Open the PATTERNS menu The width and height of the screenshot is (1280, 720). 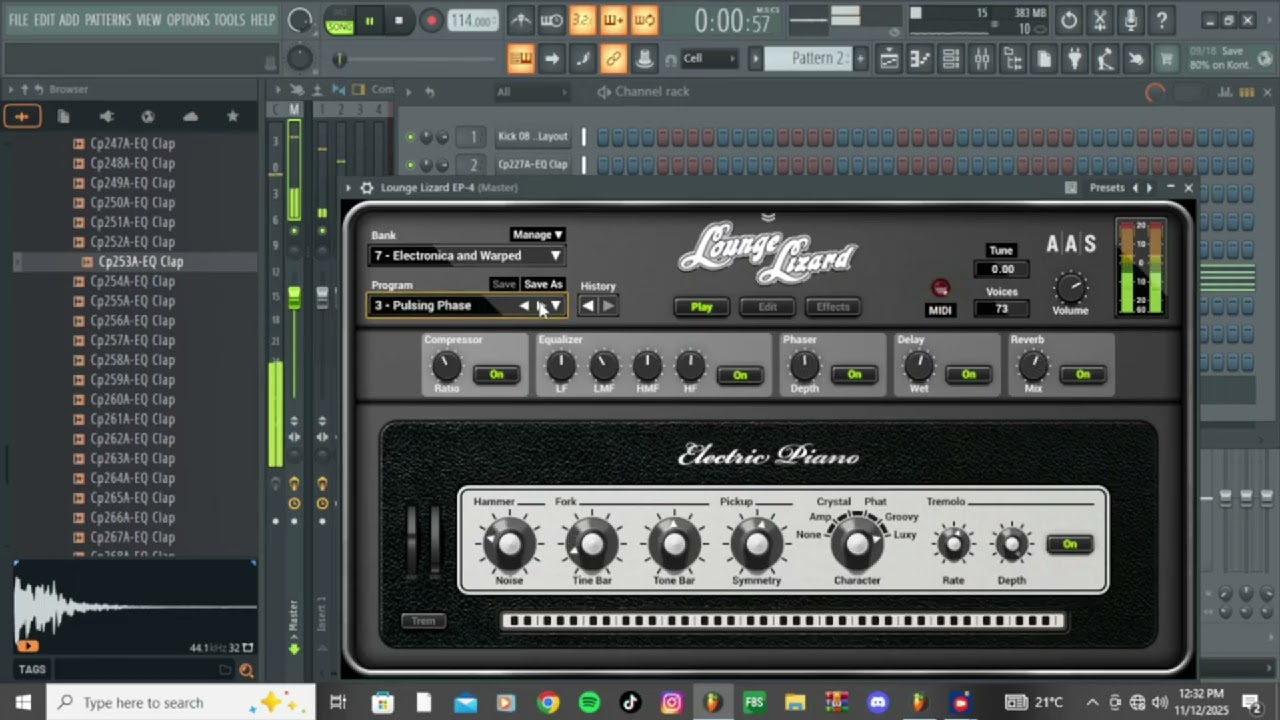point(108,20)
